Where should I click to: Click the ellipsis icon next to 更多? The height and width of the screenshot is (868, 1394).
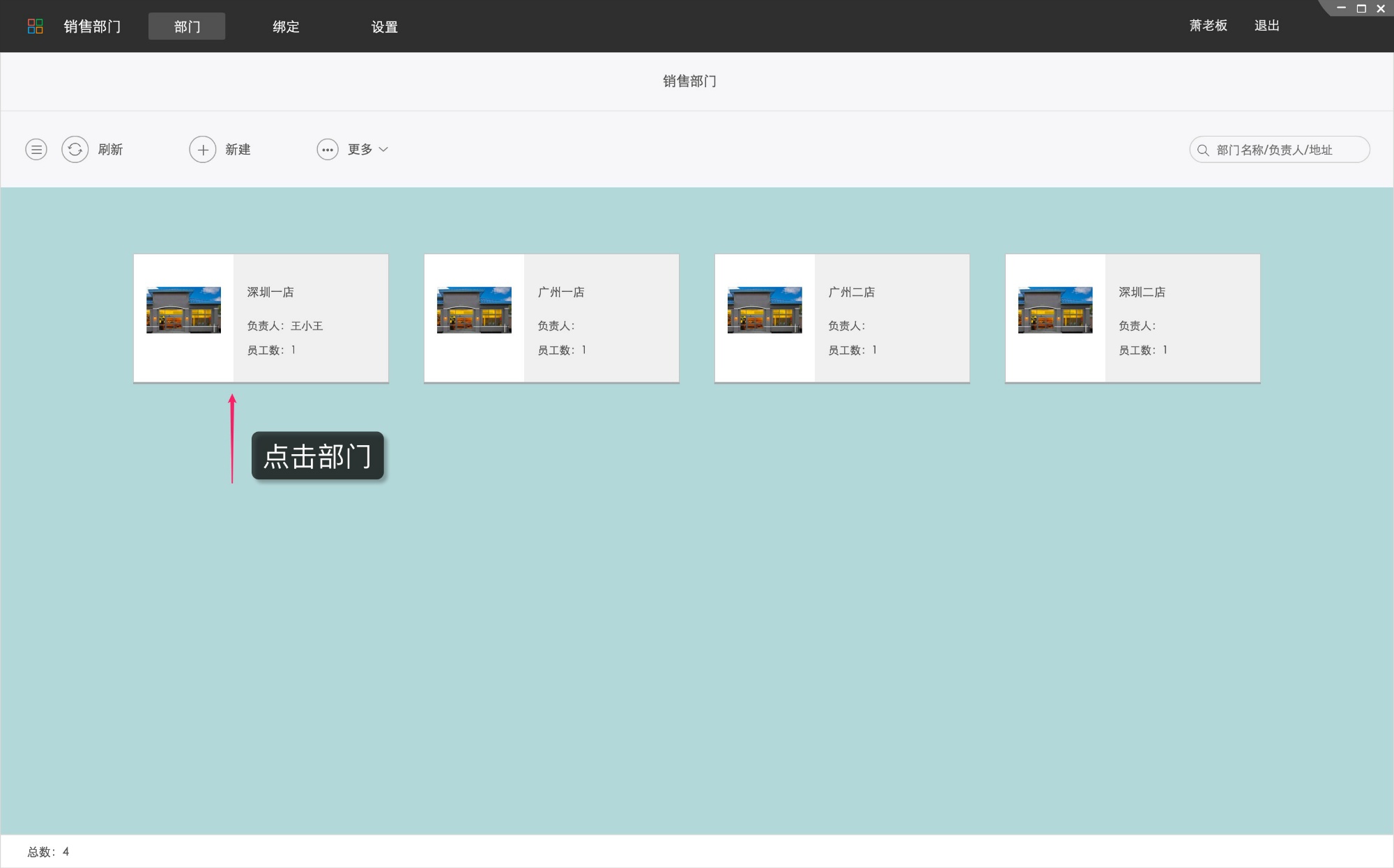(x=328, y=149)
